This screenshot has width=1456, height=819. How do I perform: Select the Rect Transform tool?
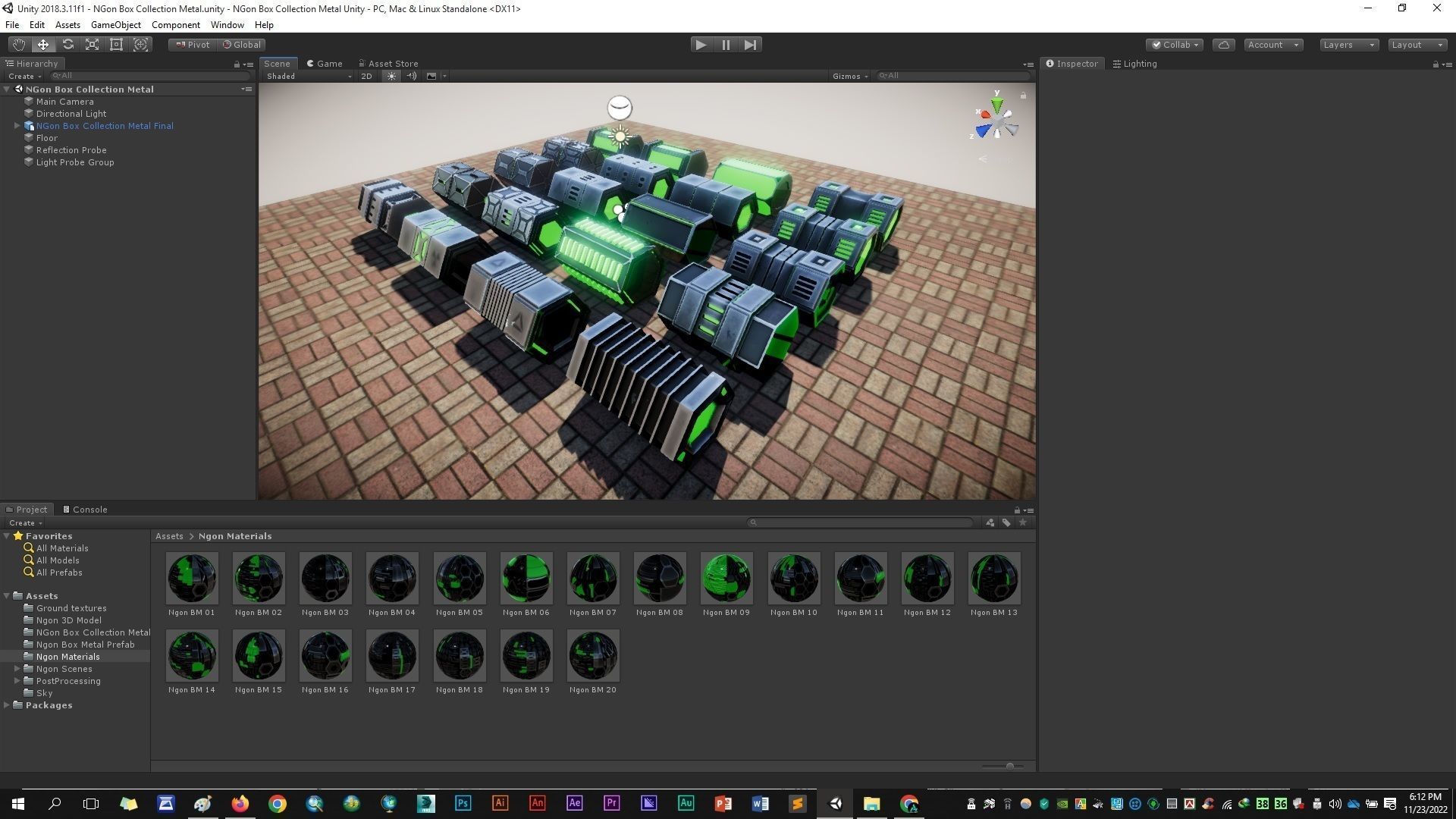pos(116,45)
